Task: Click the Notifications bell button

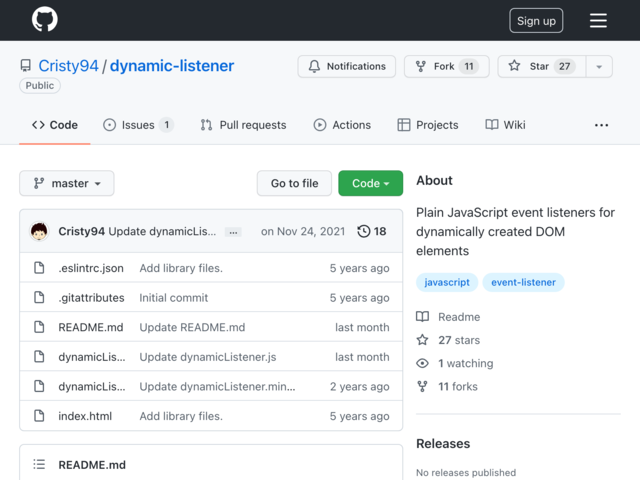Action: [347, 66]
